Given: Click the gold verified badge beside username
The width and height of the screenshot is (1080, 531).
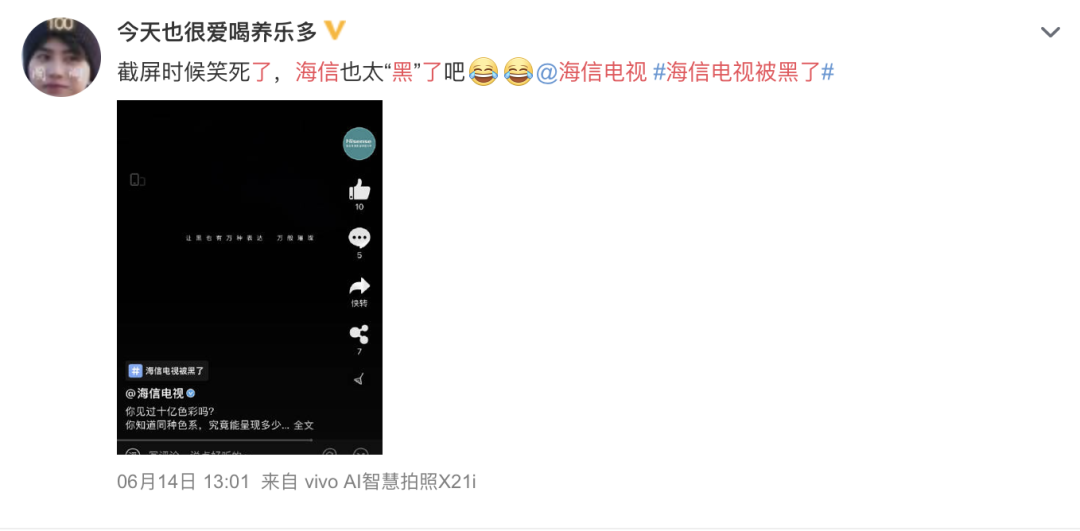Looking at the screenshot, I should [334, 30].
